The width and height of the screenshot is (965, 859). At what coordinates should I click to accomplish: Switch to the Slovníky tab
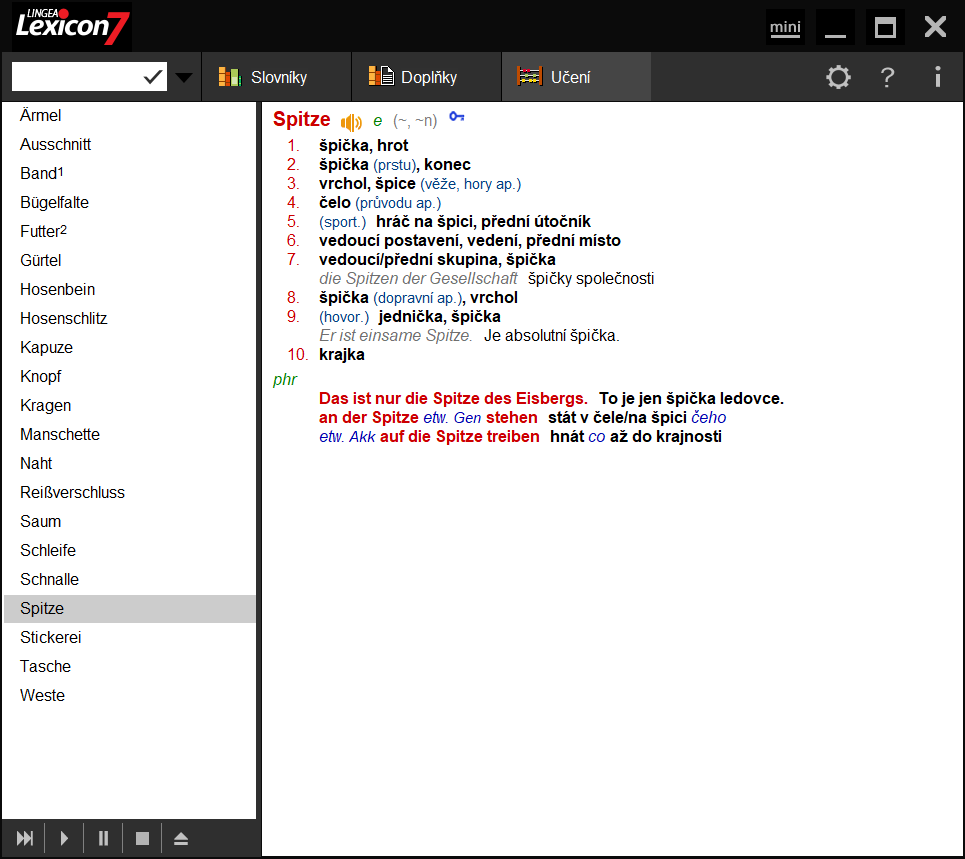[277, 75]
